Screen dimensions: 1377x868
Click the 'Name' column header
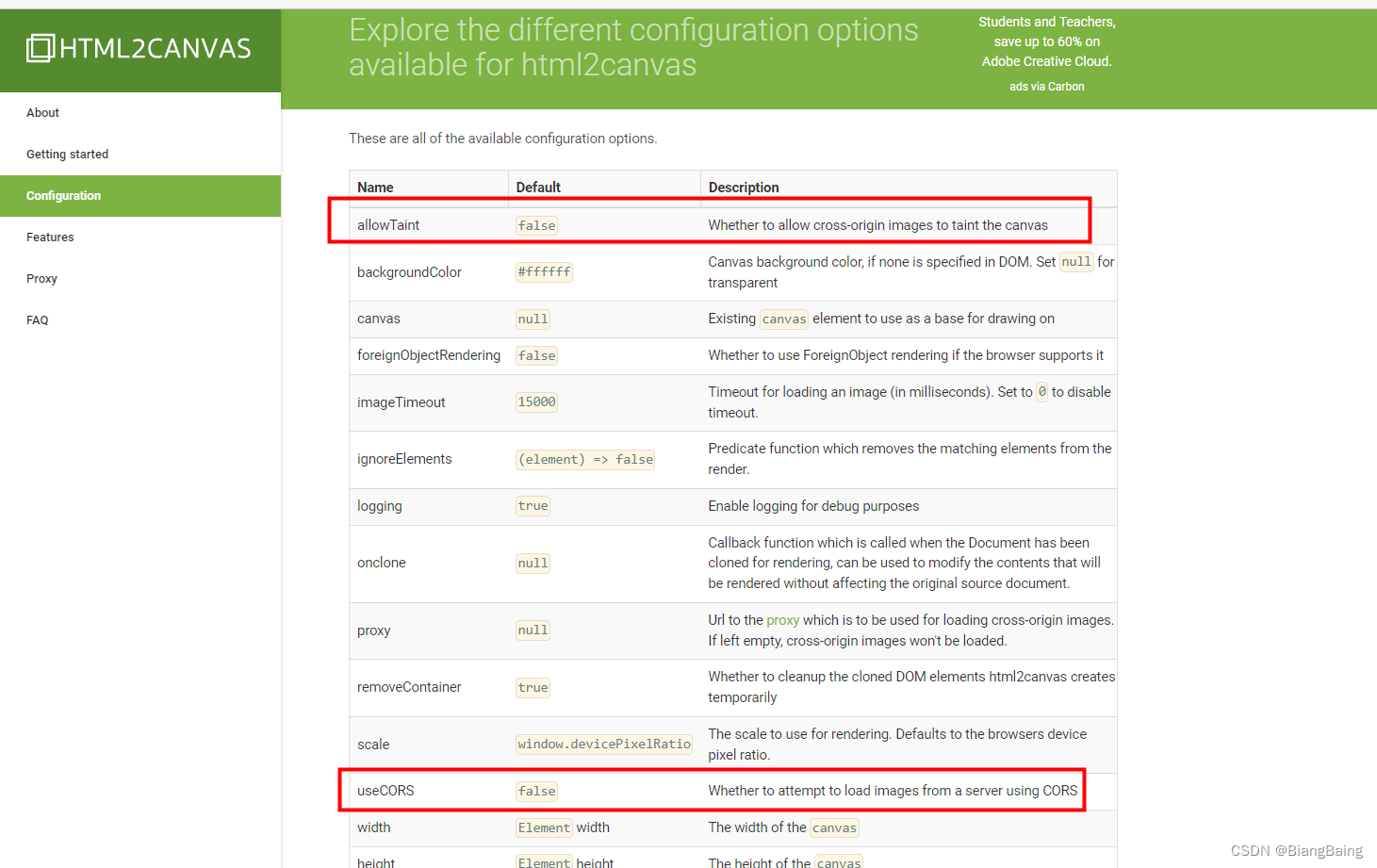(x=375, y=188)
